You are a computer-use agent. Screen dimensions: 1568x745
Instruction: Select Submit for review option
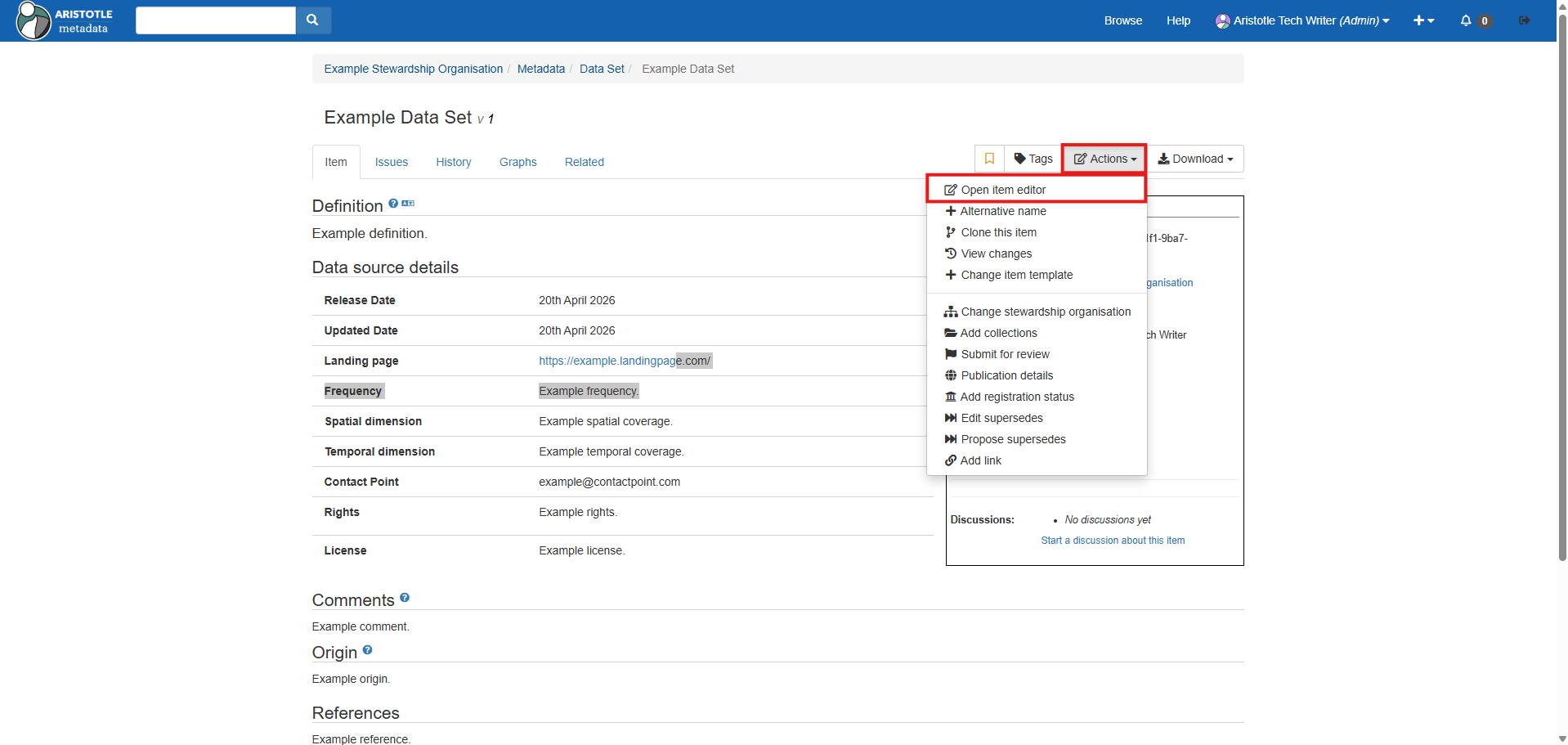[x=1005, y=354]
